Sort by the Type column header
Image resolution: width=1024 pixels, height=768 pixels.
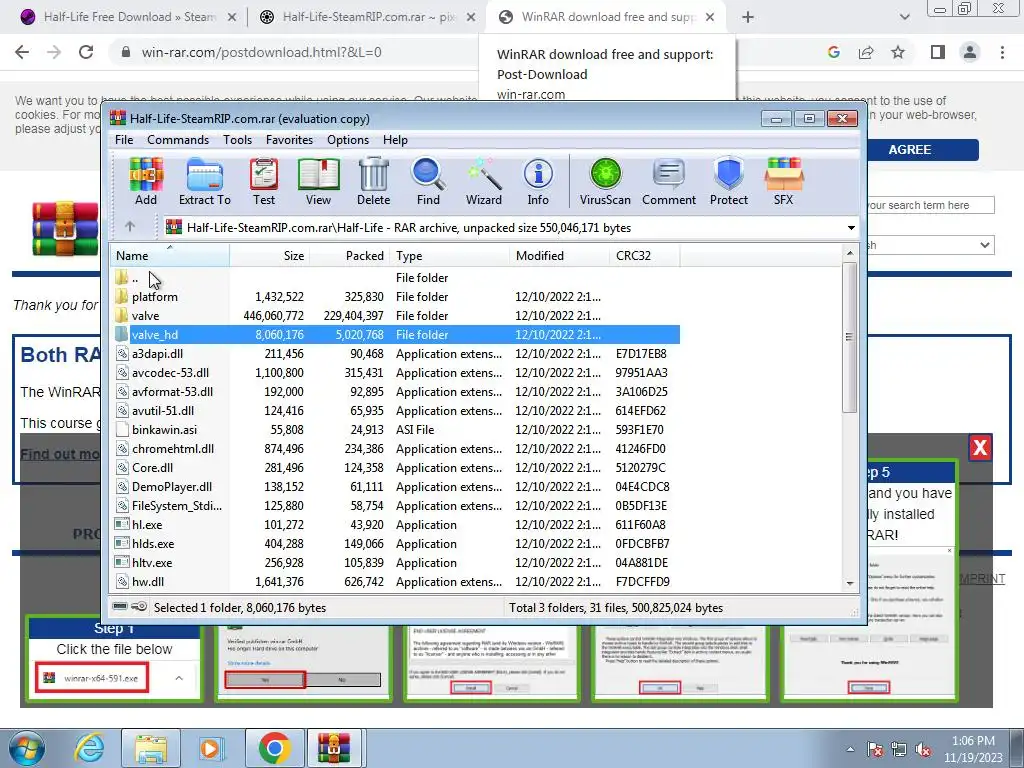(x=449, y=255)
